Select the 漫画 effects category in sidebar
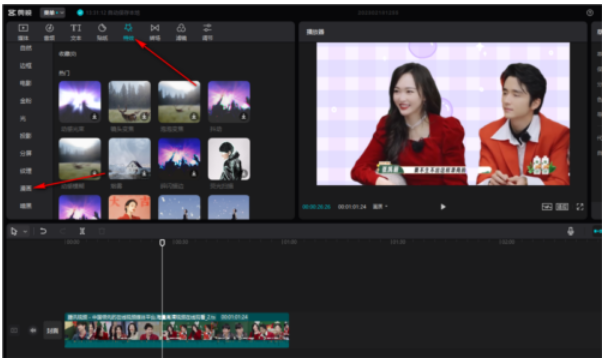Viewport: 608px width, 360px height. [26, 188]
